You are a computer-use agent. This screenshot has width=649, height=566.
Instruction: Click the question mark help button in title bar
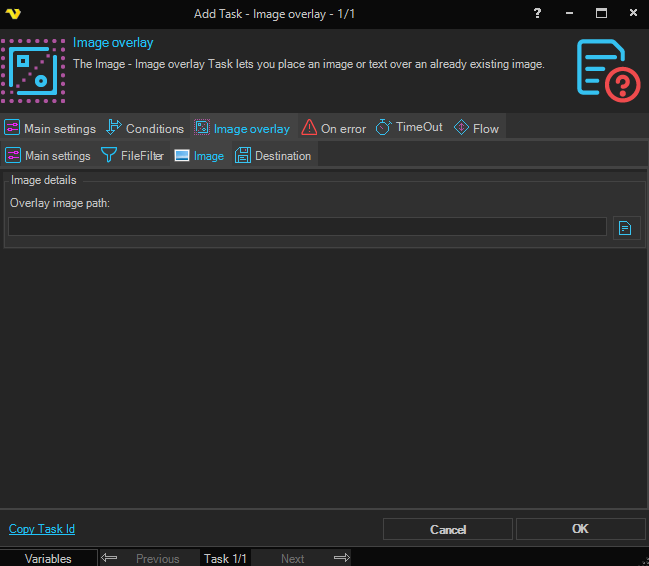(538, 14)
